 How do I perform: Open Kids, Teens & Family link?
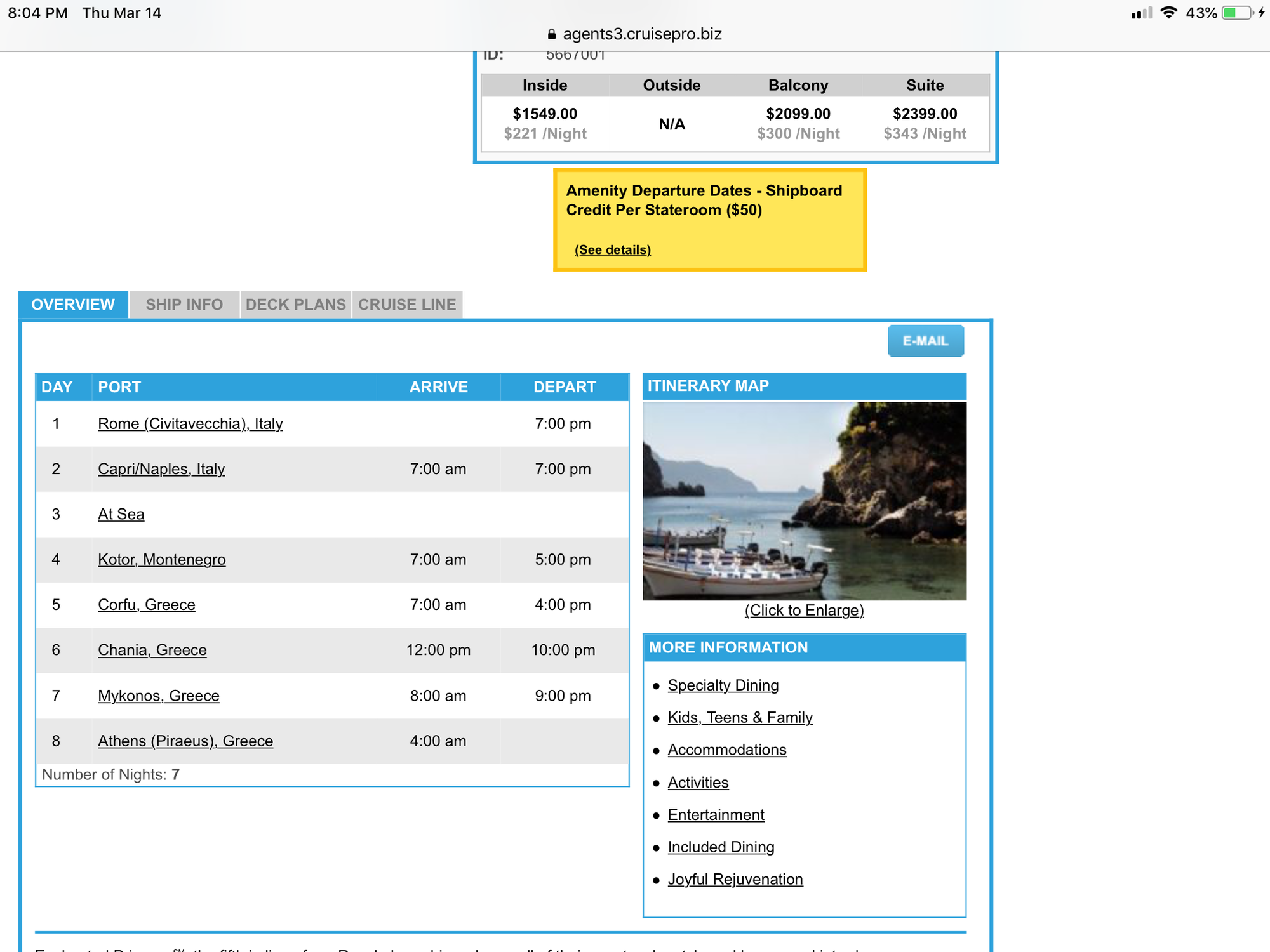pyautogui.click(x=740, y=717)
